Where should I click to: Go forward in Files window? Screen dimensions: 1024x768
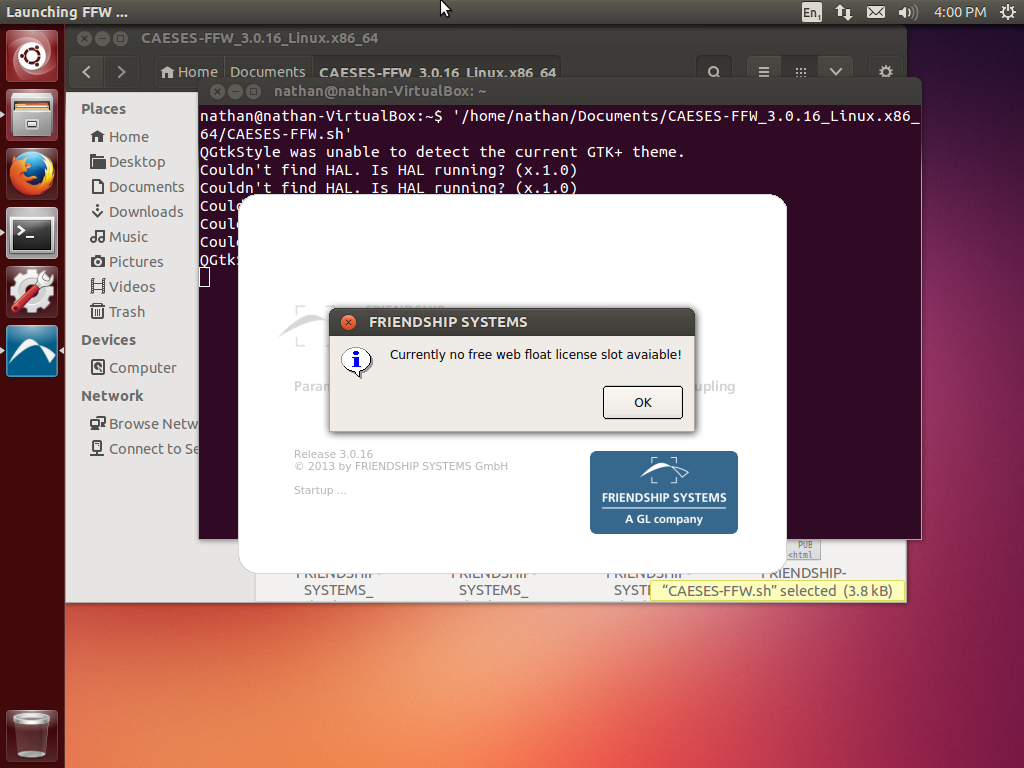tap(121, 72)
